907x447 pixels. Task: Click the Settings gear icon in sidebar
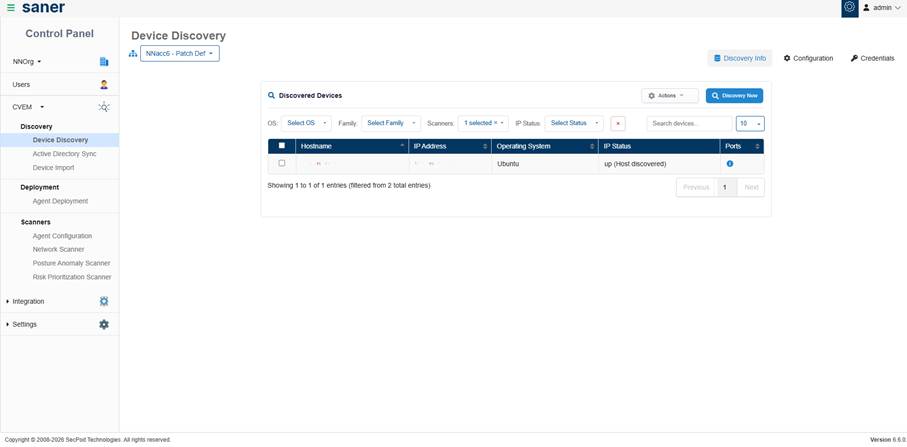pos(104,324)
